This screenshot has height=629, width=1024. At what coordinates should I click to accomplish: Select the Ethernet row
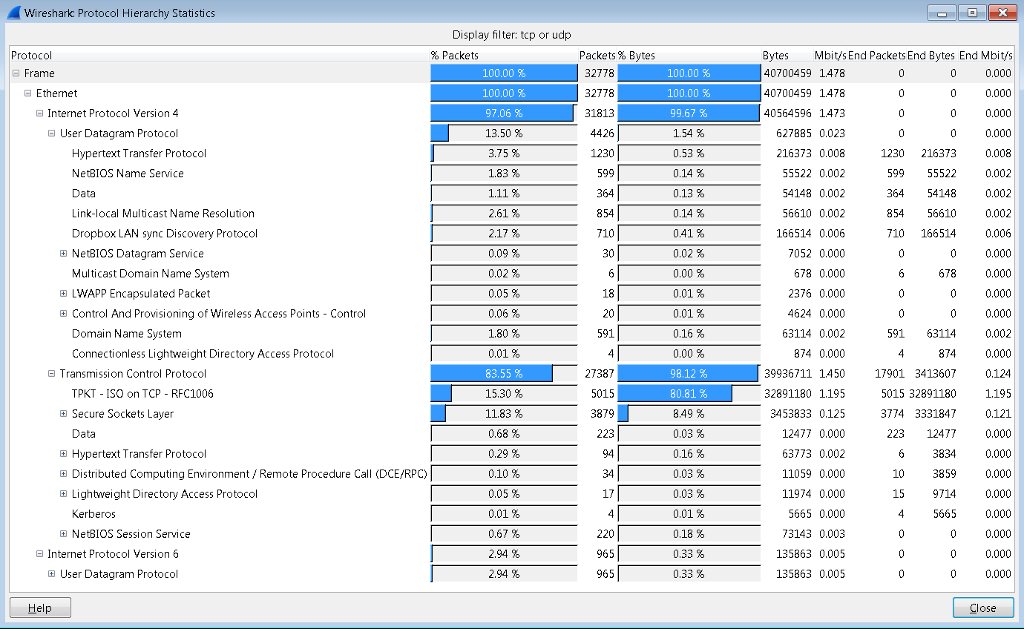click(512, 93)
